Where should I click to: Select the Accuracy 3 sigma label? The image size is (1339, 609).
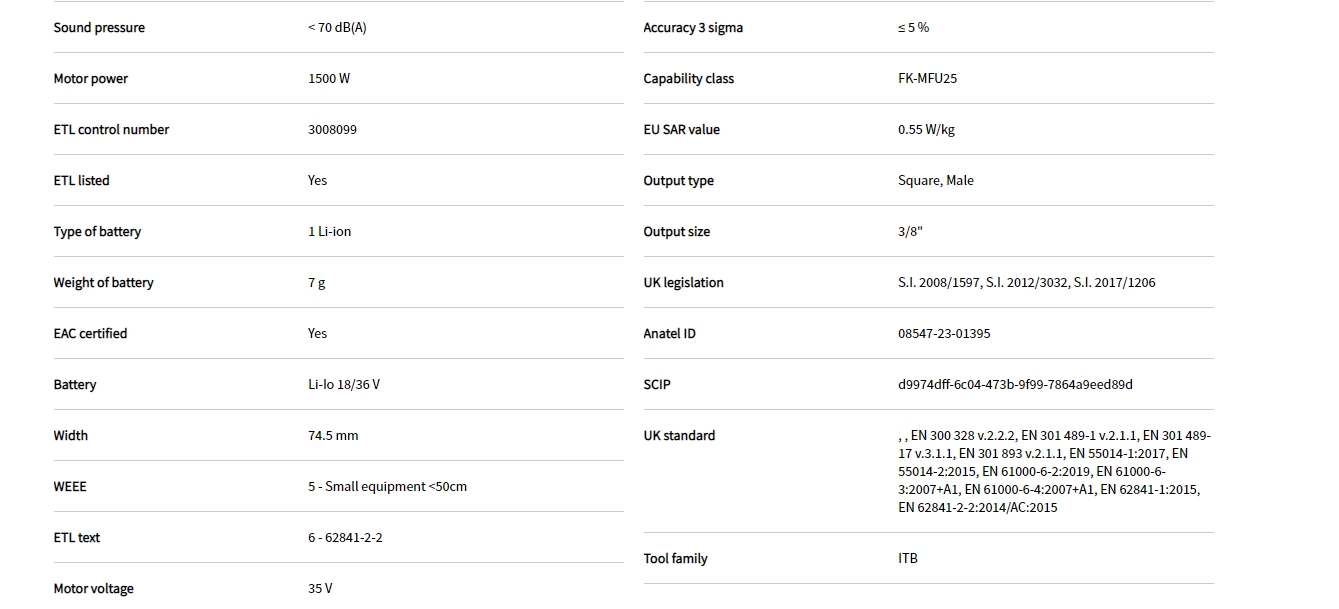[x=693, y=28]
